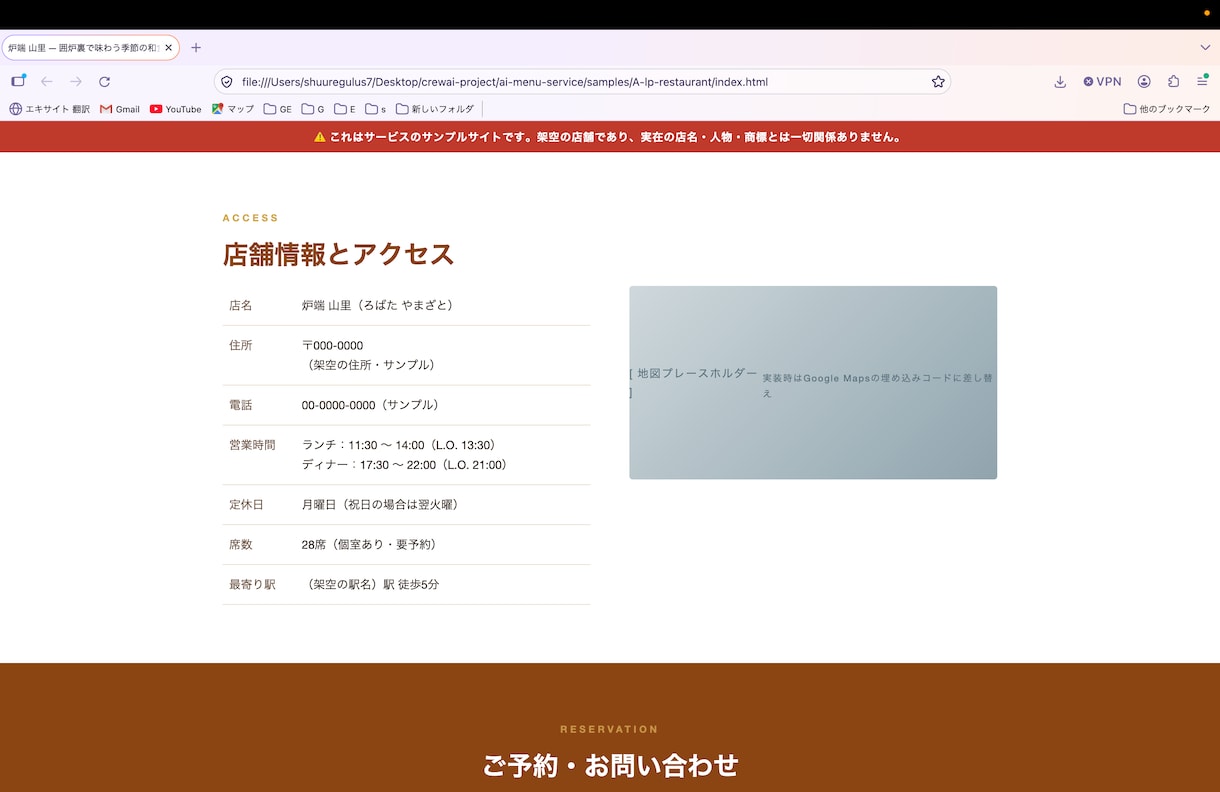The height and width of the screenshot is (792, 1220).
Task: Click the ご予約・お問い合わせ heading
Action: pos(610,765)
